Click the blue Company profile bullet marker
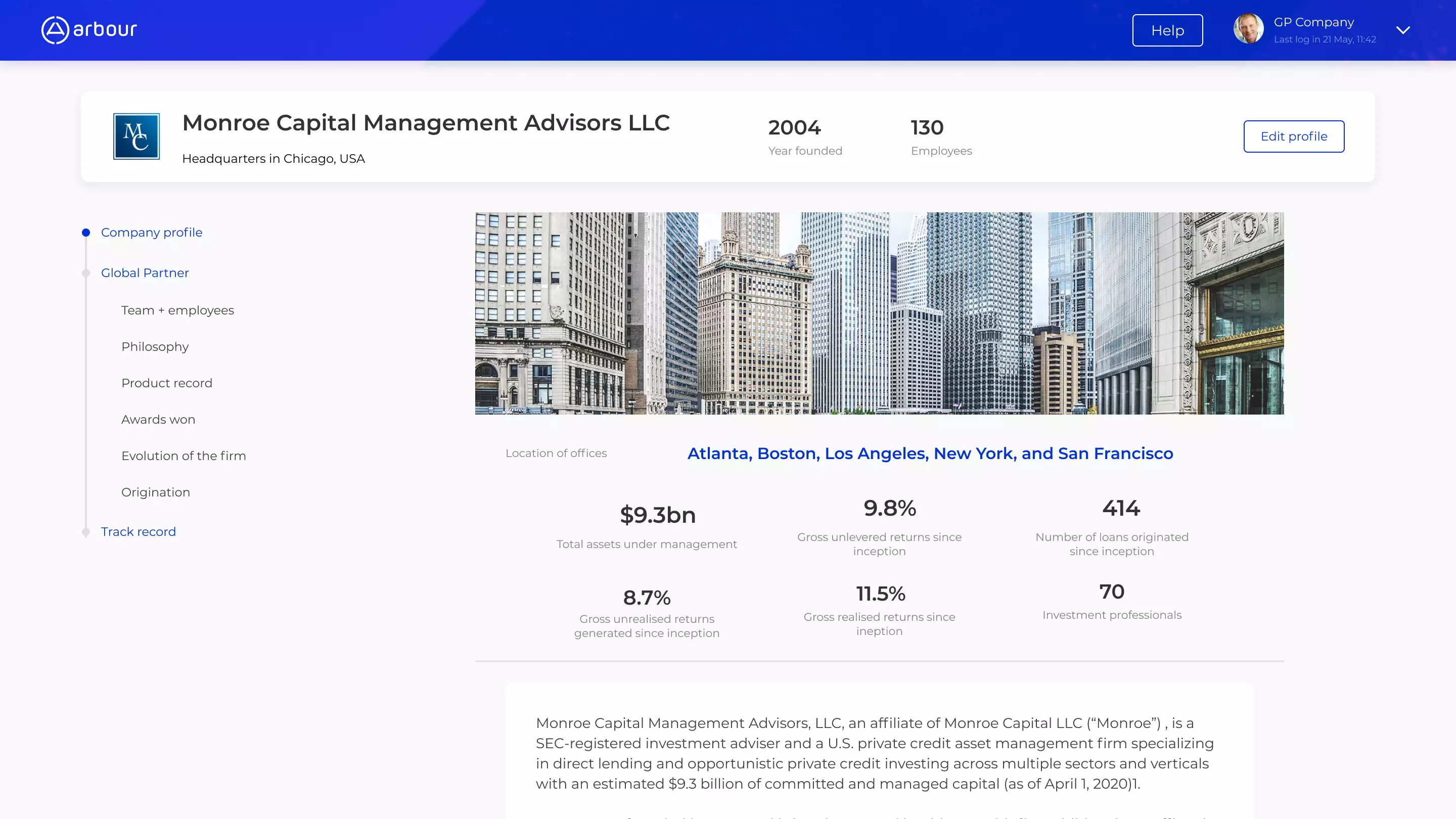This screenshot has height=819, width=1456. [x=86, y=233]
